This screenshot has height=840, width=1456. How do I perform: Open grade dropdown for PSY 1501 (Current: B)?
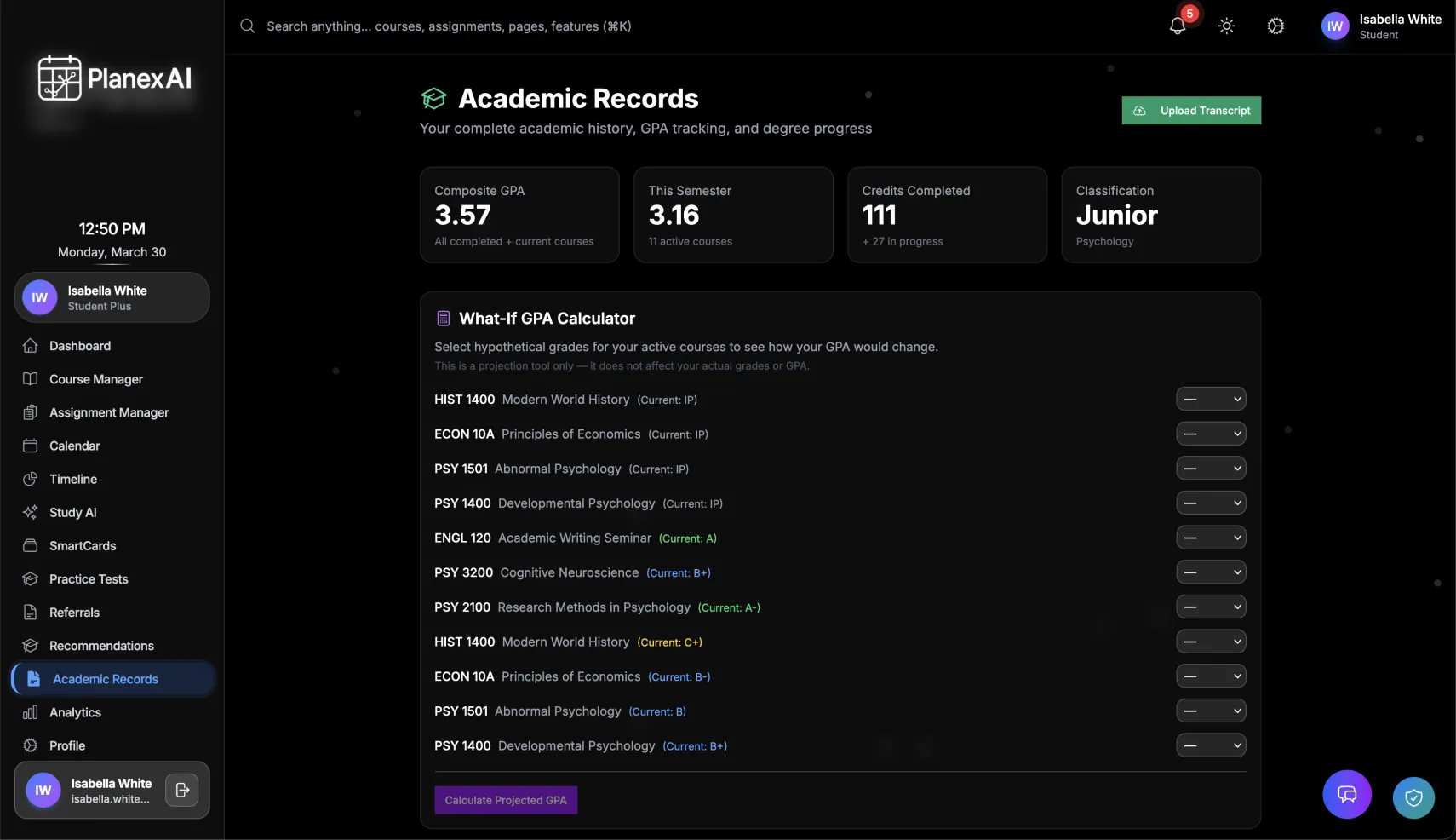coord(1211,711)
